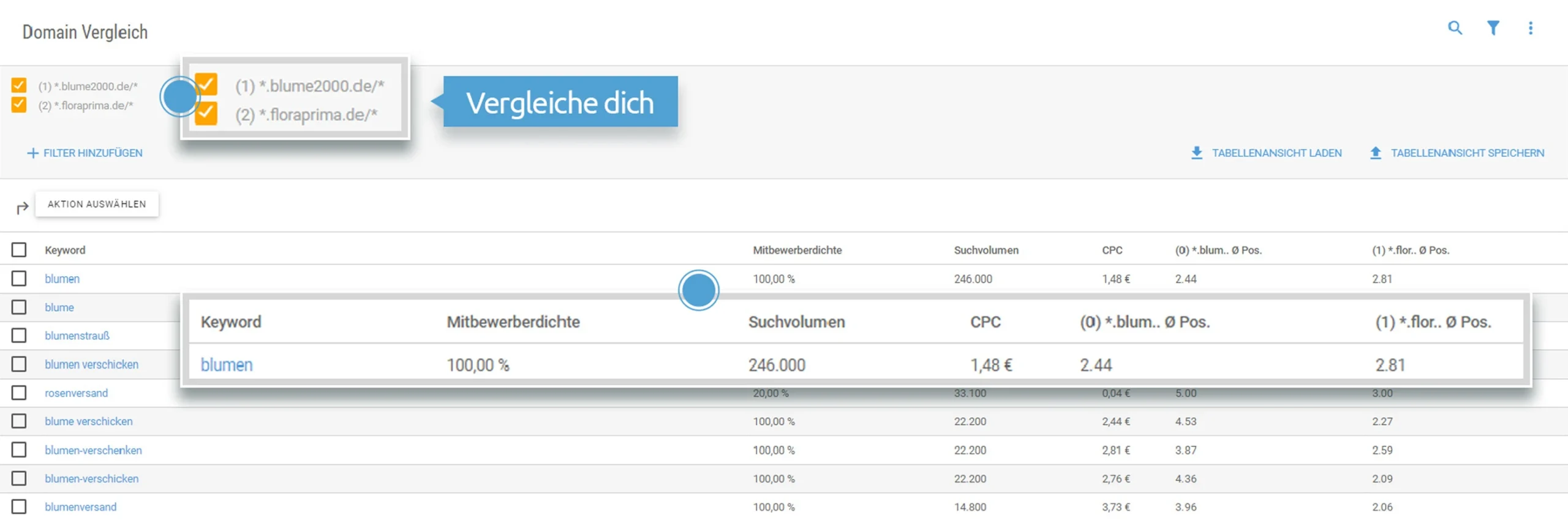Click the blue marker dot above Suchvolumen callout
Screen dimensions: 1568x520
[x=698, y=290]
